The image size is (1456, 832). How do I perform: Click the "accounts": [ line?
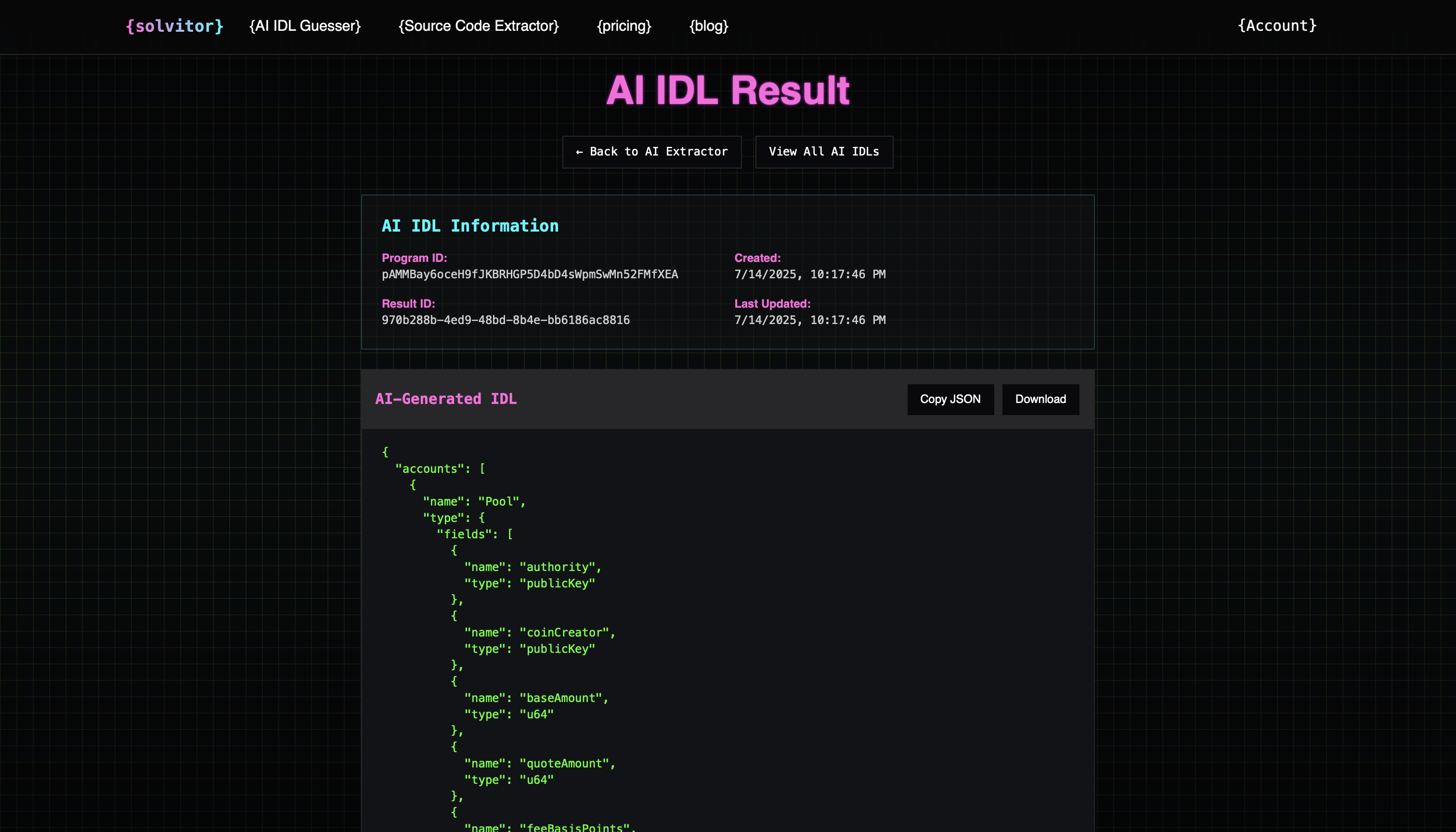click(440, 468)
